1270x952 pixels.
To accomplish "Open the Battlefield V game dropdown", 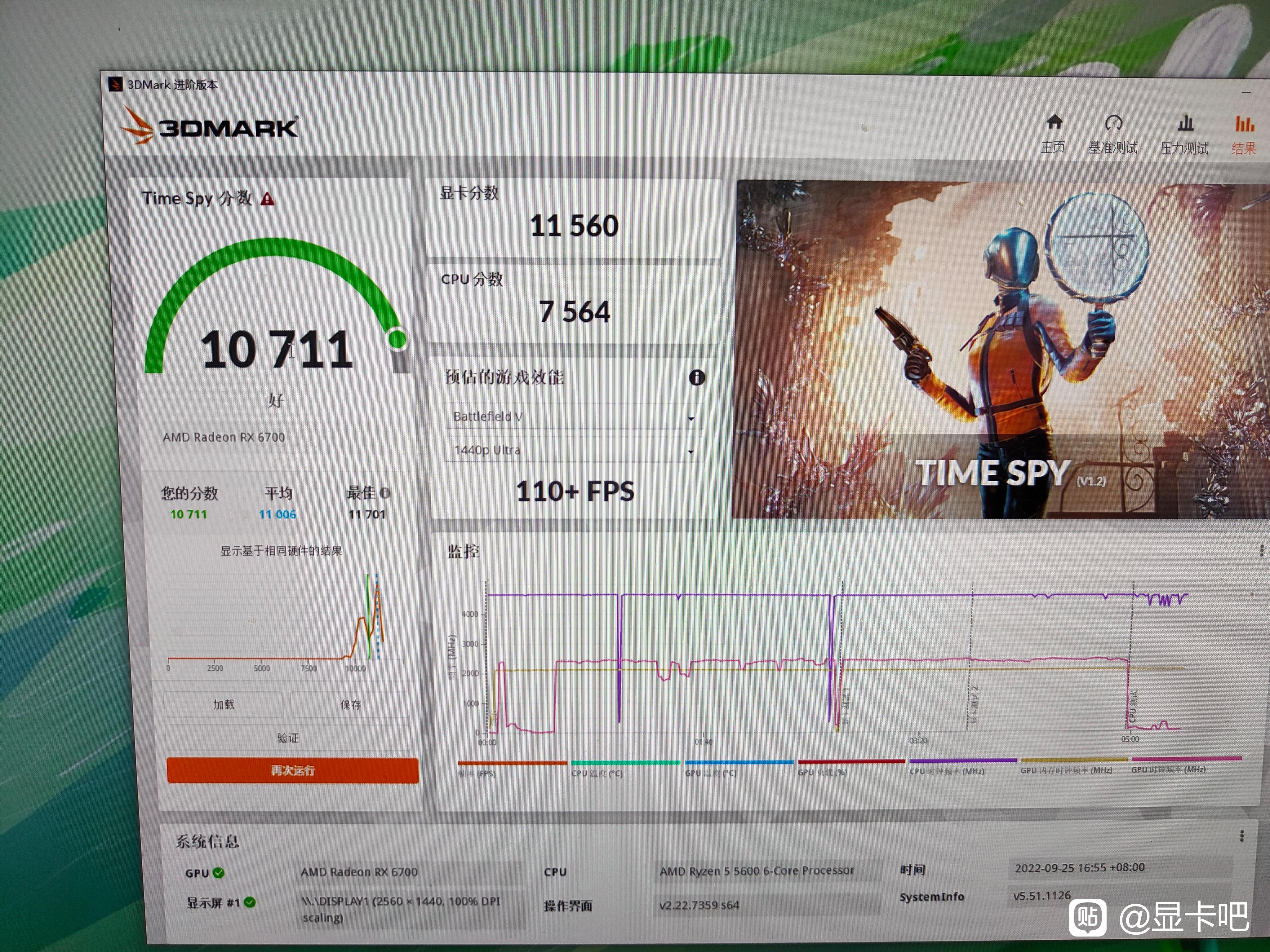I will 574,417.
